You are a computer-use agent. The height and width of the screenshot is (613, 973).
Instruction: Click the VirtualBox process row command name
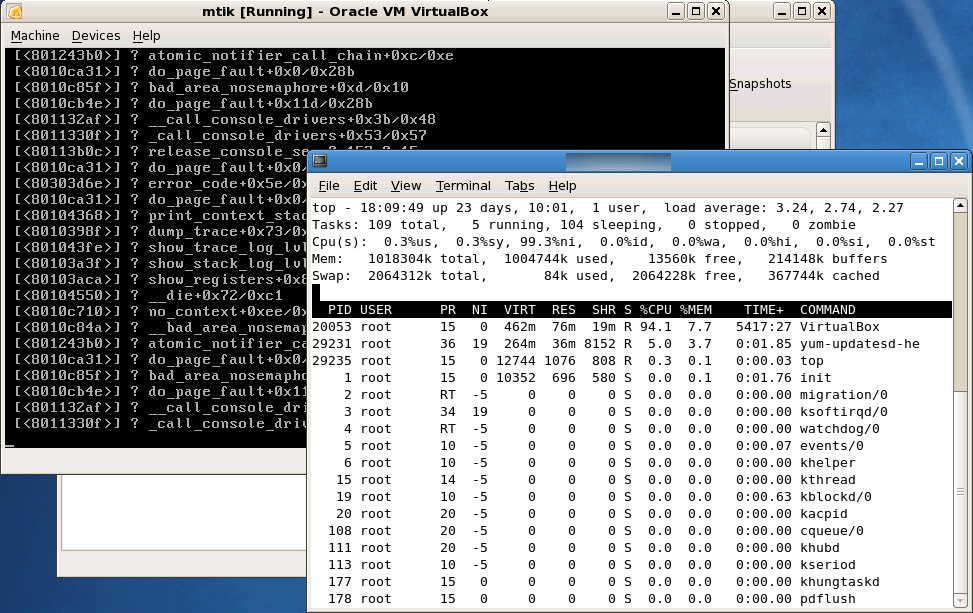tap(840, 327)
